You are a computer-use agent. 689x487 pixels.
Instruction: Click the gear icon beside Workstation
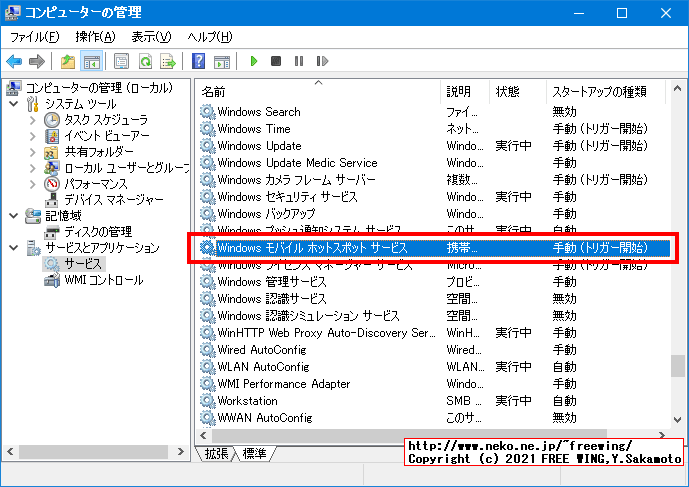207,401
